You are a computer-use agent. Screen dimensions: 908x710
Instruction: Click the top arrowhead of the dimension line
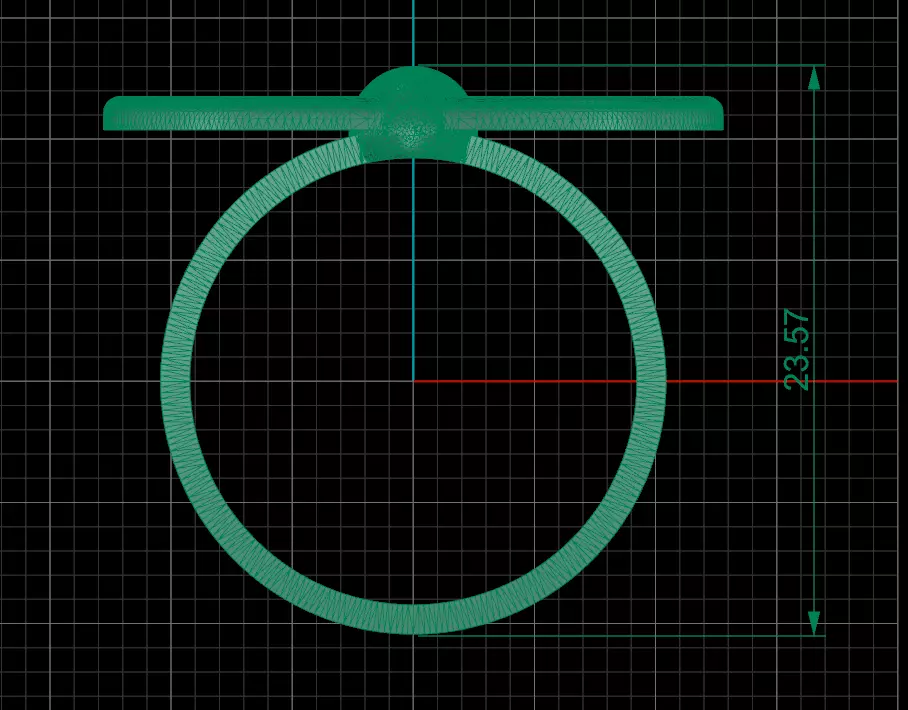(814, 78)
